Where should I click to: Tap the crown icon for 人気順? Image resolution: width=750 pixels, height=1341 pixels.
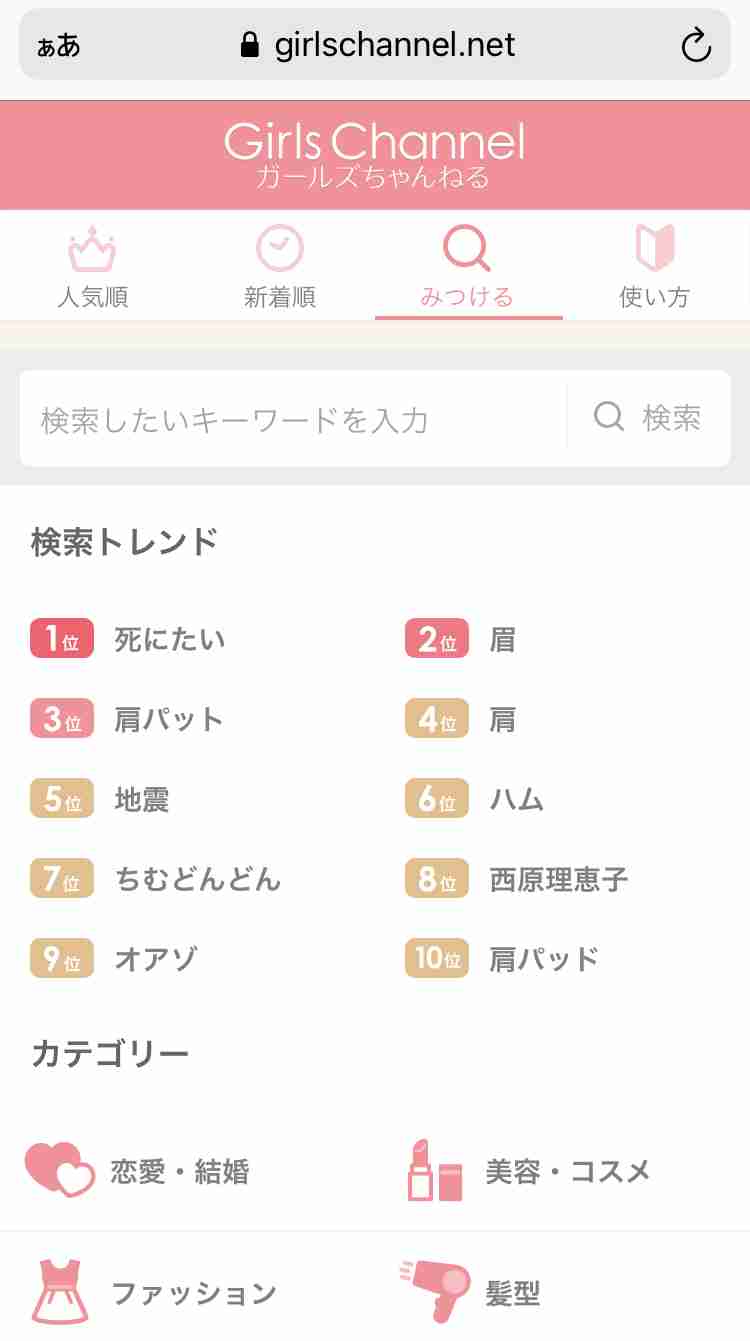[92, 249]
